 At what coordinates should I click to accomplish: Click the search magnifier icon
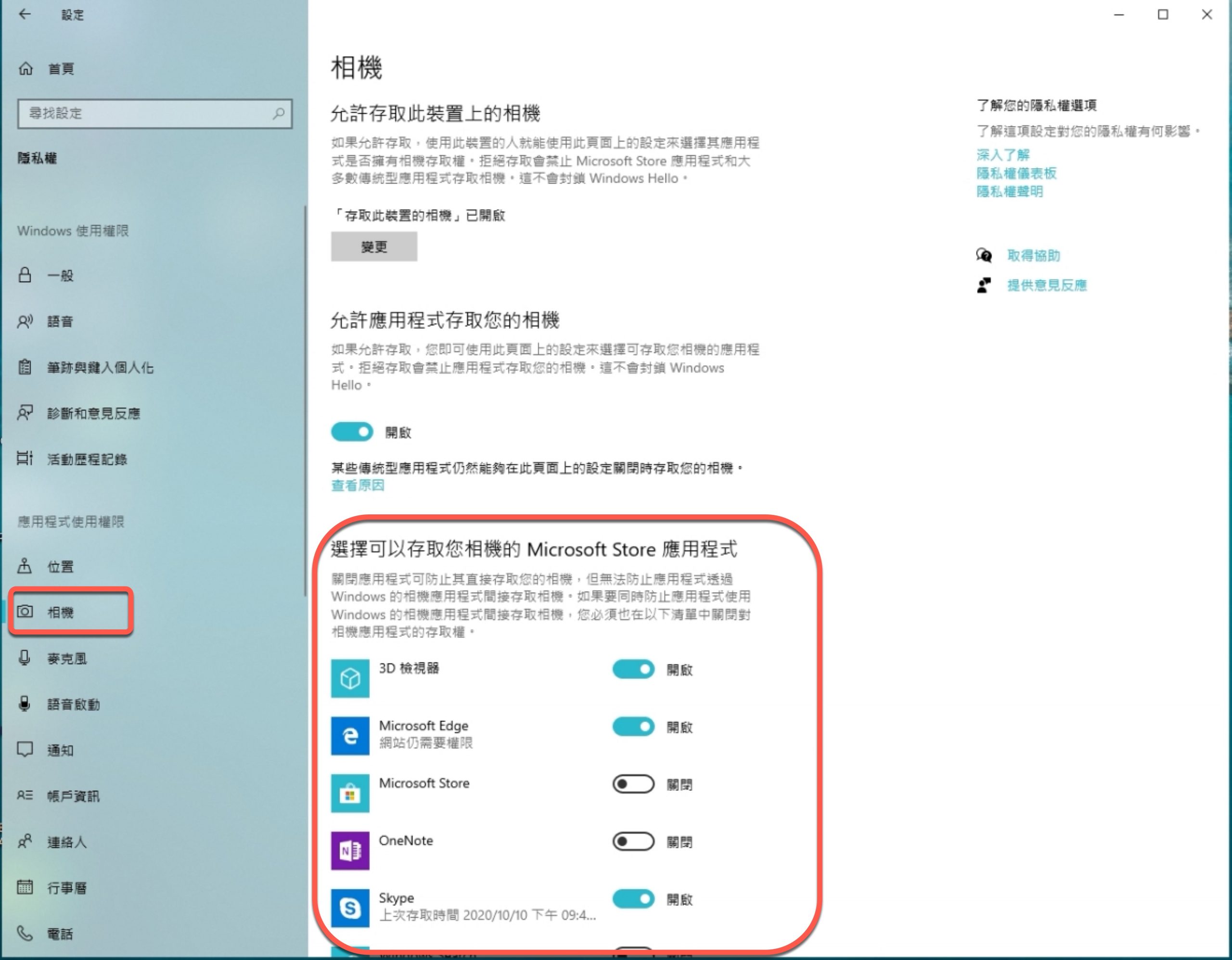pyautogui.click(x=278, y=114)
